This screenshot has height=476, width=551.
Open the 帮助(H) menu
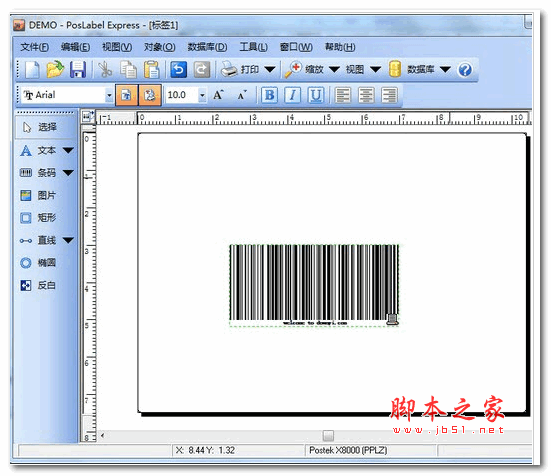[340, 47]
